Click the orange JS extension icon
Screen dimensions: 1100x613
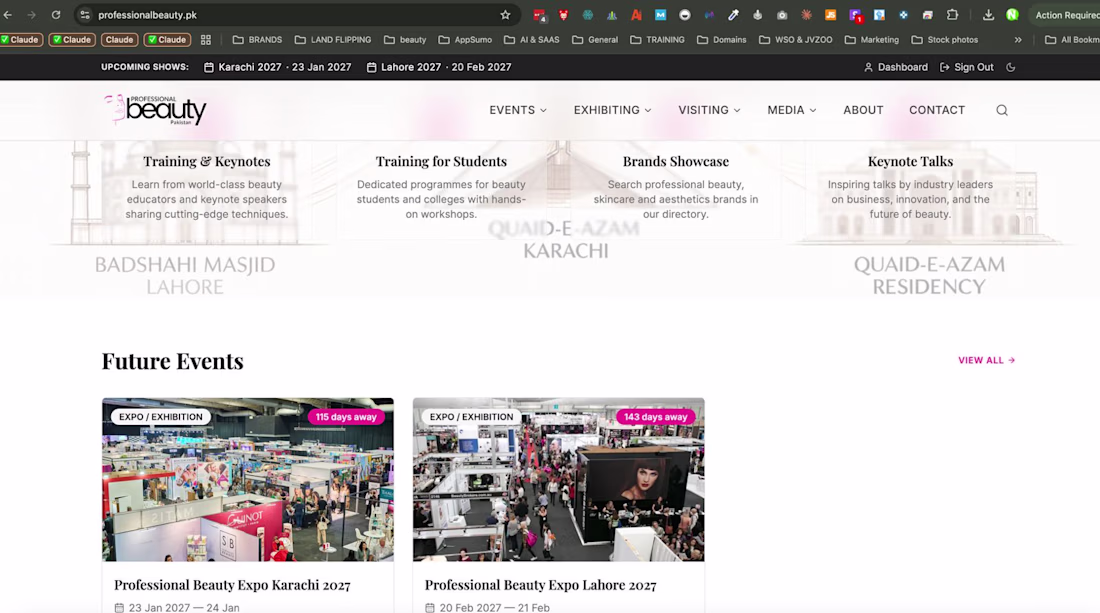[x=831, y=15]
